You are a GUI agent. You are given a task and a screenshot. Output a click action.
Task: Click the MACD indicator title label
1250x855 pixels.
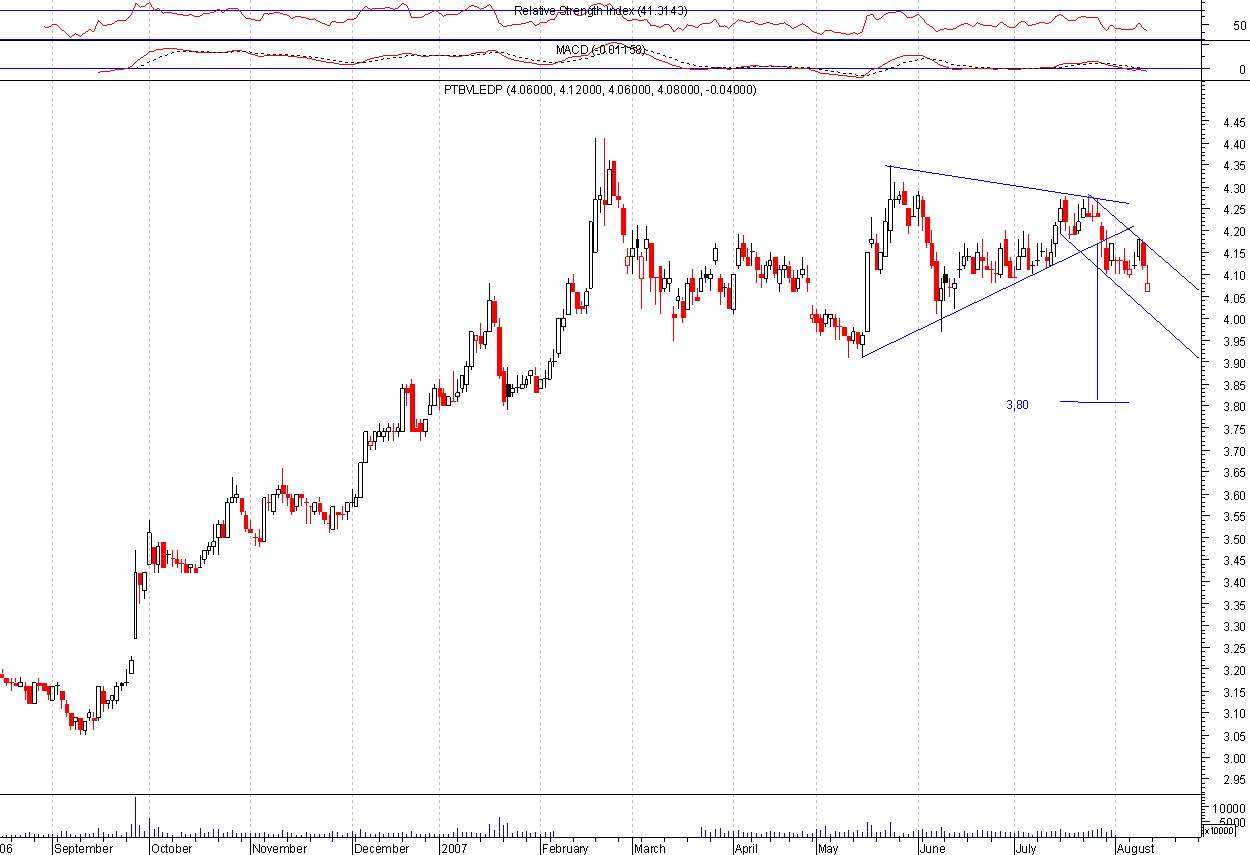point(600,49)
